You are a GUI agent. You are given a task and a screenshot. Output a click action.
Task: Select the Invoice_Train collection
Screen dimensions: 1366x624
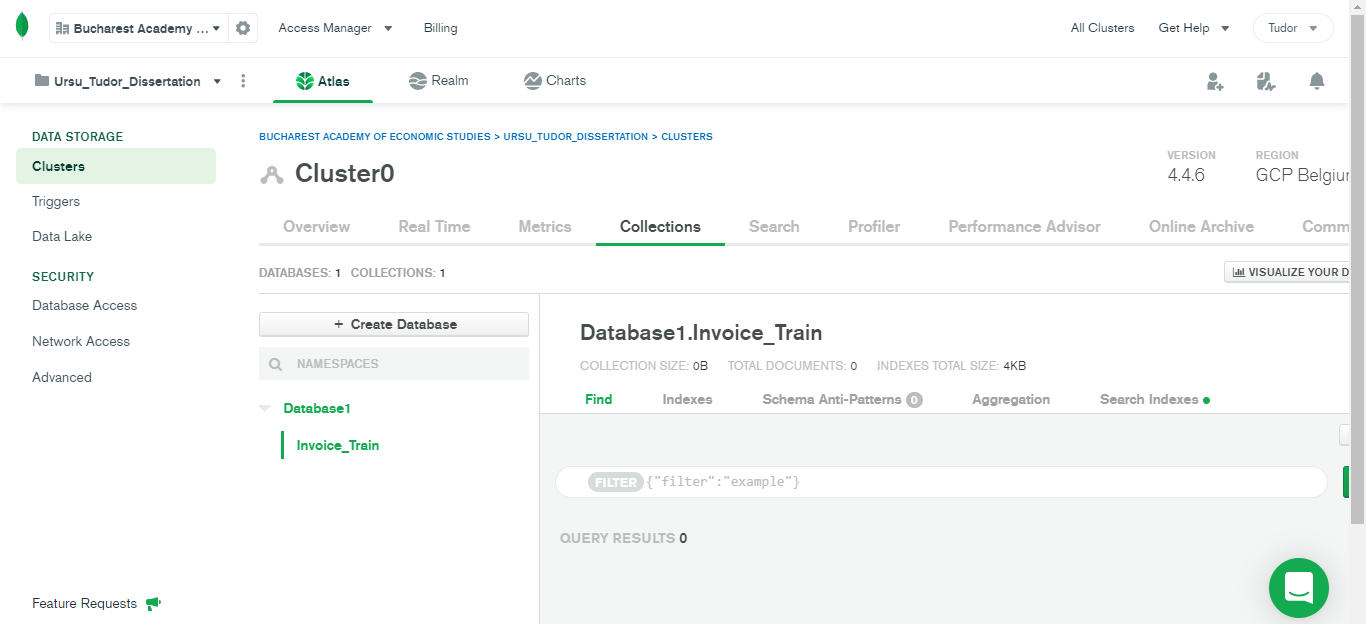tap(338, 445)
